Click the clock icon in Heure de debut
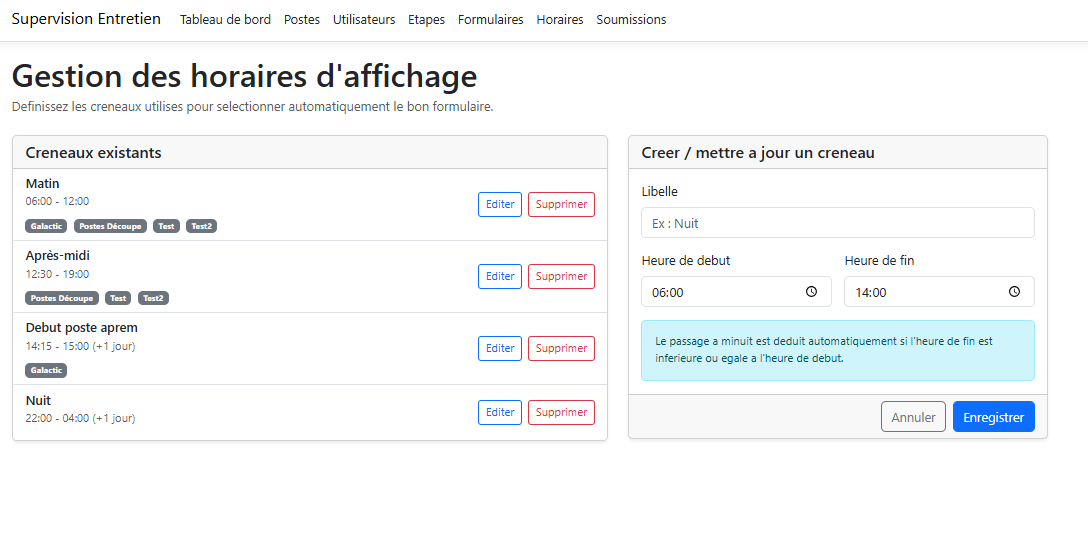This screenshot has height=556, width=1088. (811, 292)
